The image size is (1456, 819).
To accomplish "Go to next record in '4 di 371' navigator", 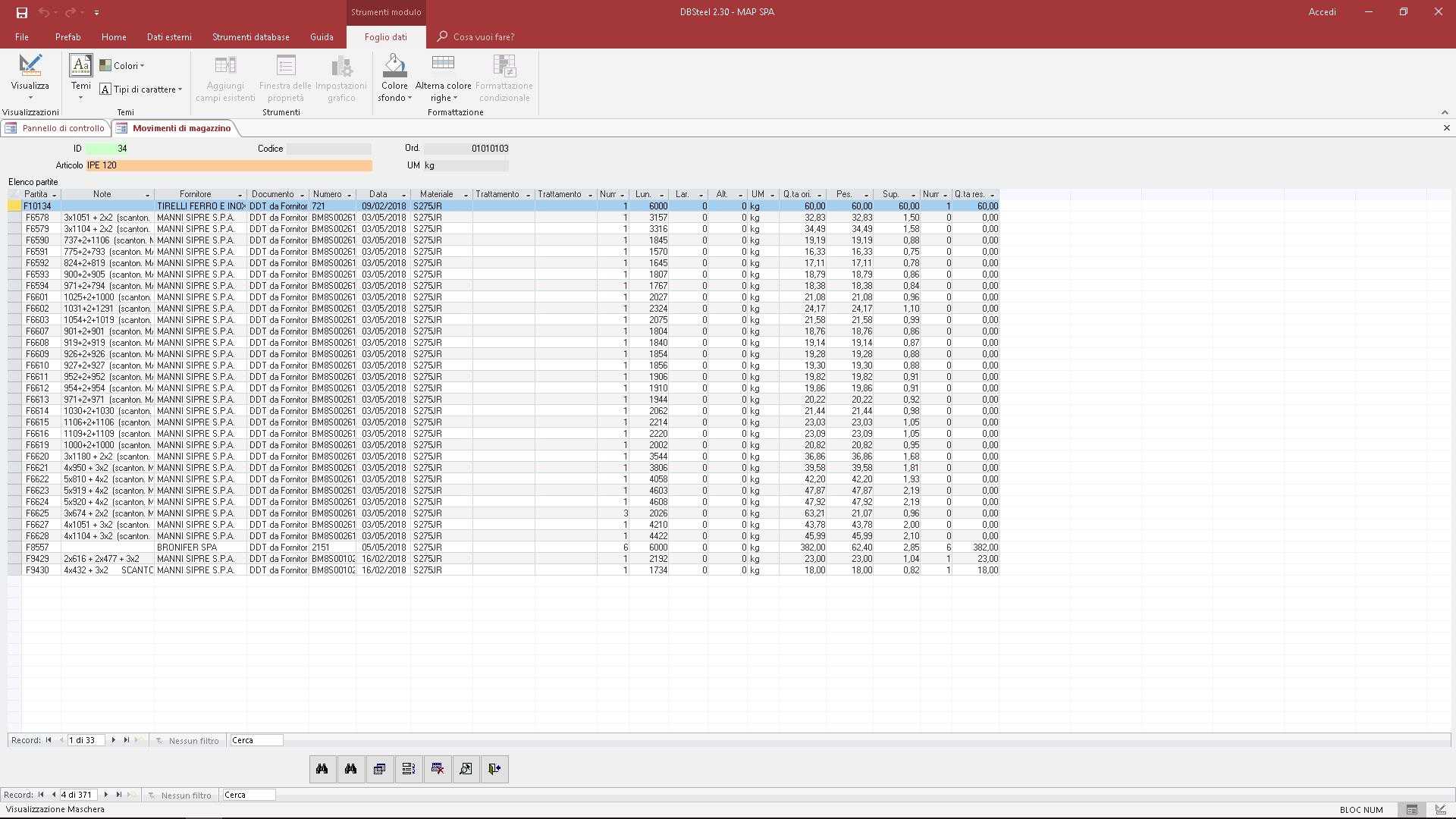I will (x=106, y=795).
